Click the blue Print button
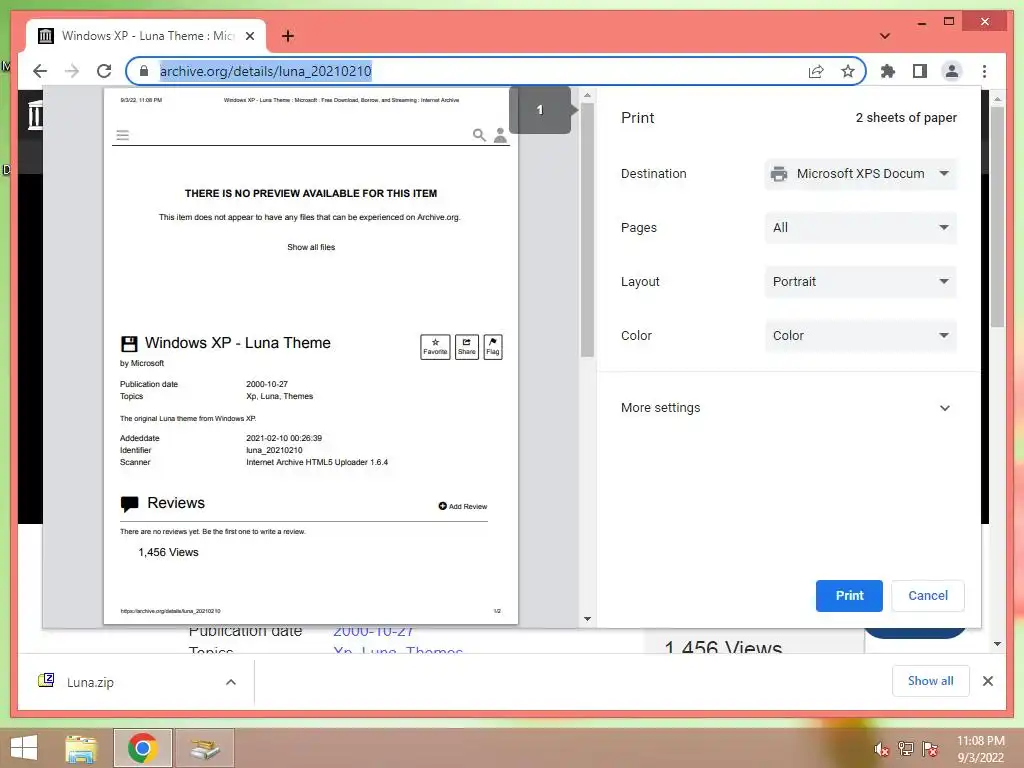 click(849, 596)
